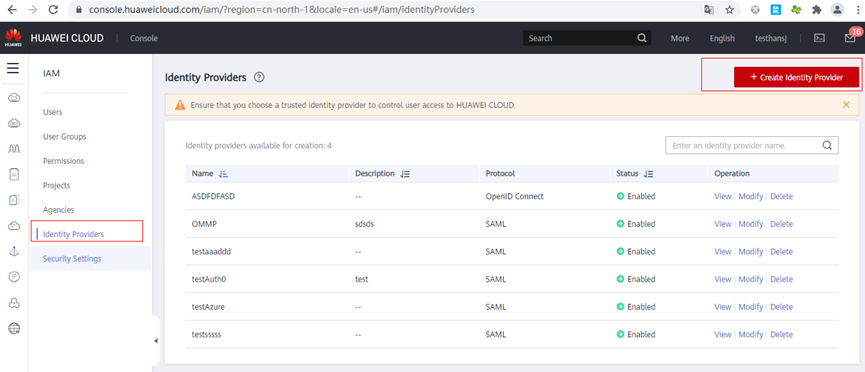Modify the testsssss identity provider
Screen dimensions: 865x372
point(751,334)
